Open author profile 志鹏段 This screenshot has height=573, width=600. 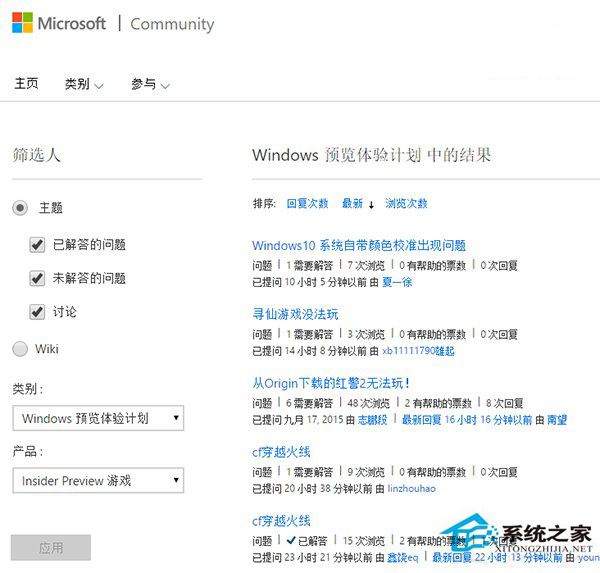coord(372,420)
